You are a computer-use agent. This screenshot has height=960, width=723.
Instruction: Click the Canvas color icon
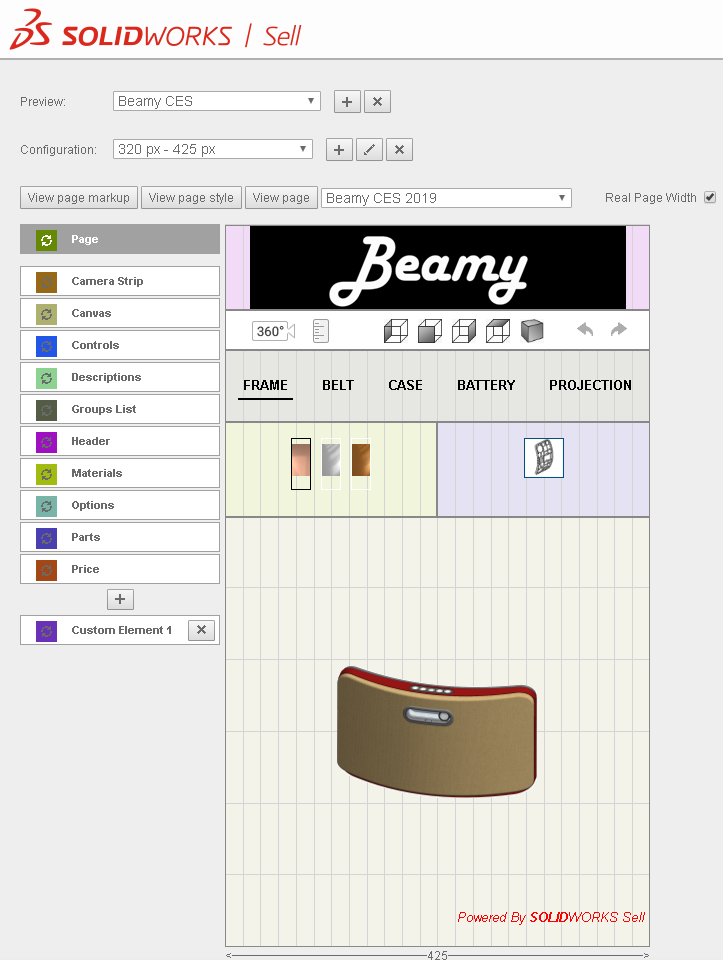pos(47,314)
